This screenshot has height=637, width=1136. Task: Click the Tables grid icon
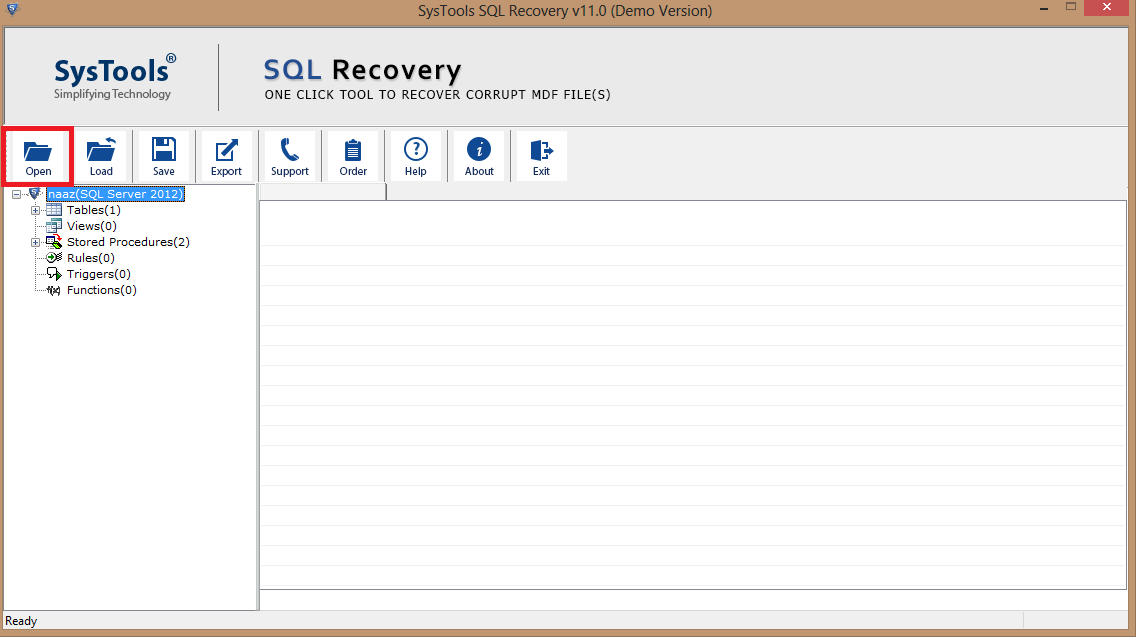tap(54, 210)
